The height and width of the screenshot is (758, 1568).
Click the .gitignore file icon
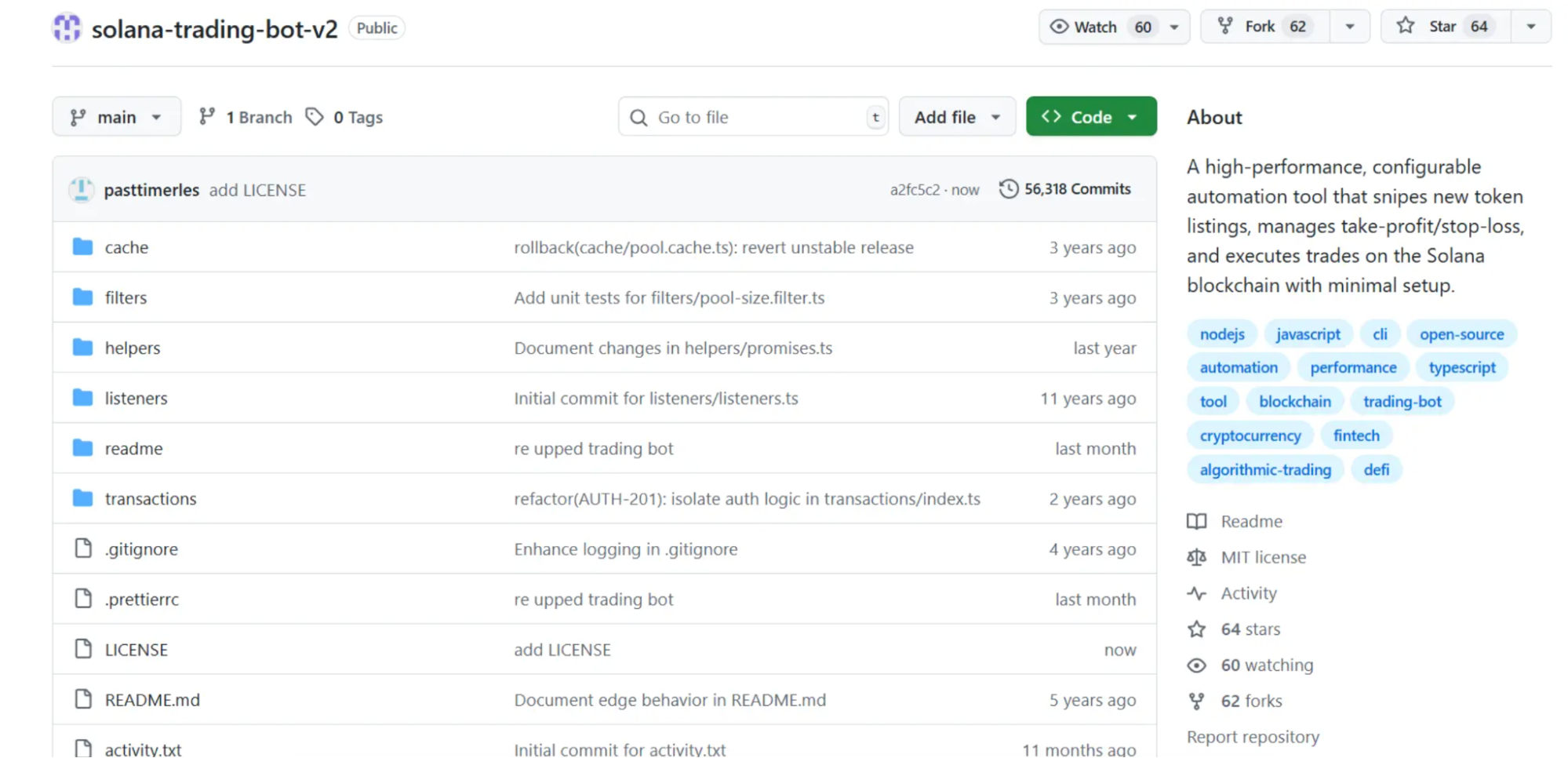(x=83, y=548)
